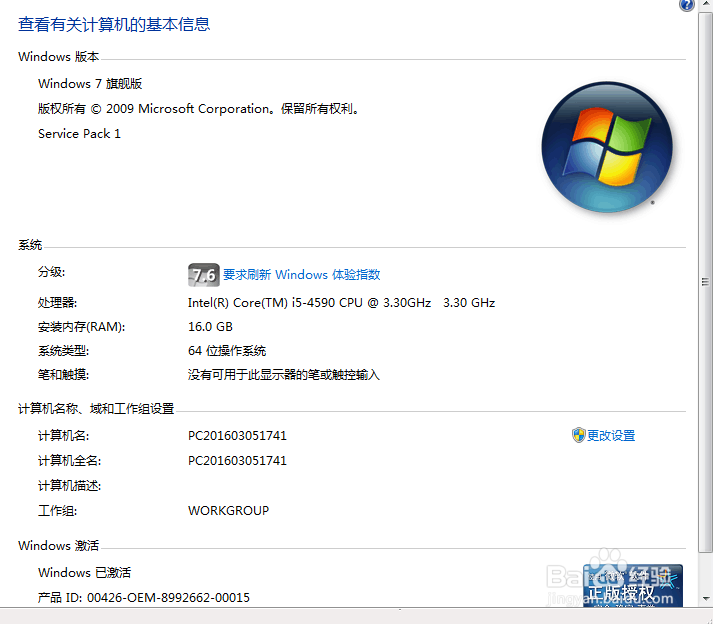Screen dimensions: 713x624
Task: Click the 安装内存(RAM) label
Action: point(81,327)
